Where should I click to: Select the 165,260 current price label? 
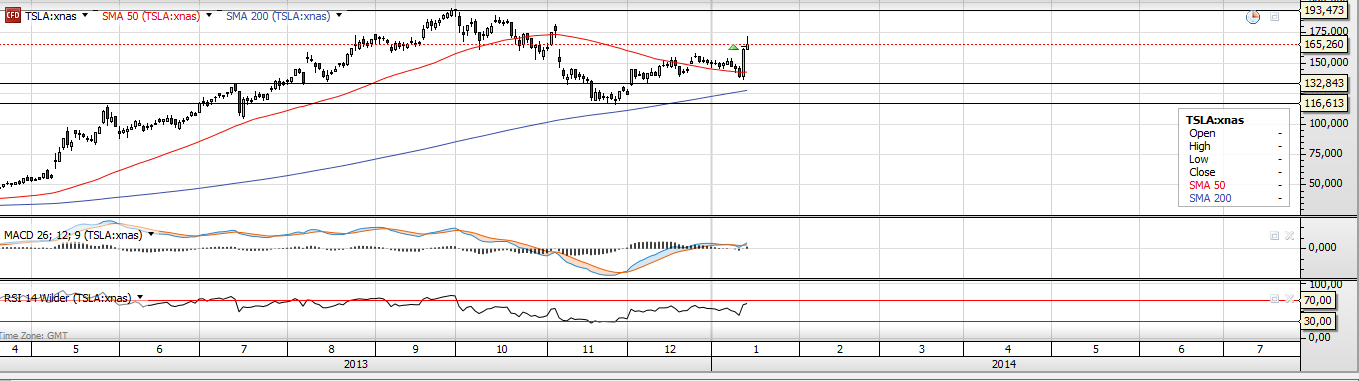[x=1324, y=44]
